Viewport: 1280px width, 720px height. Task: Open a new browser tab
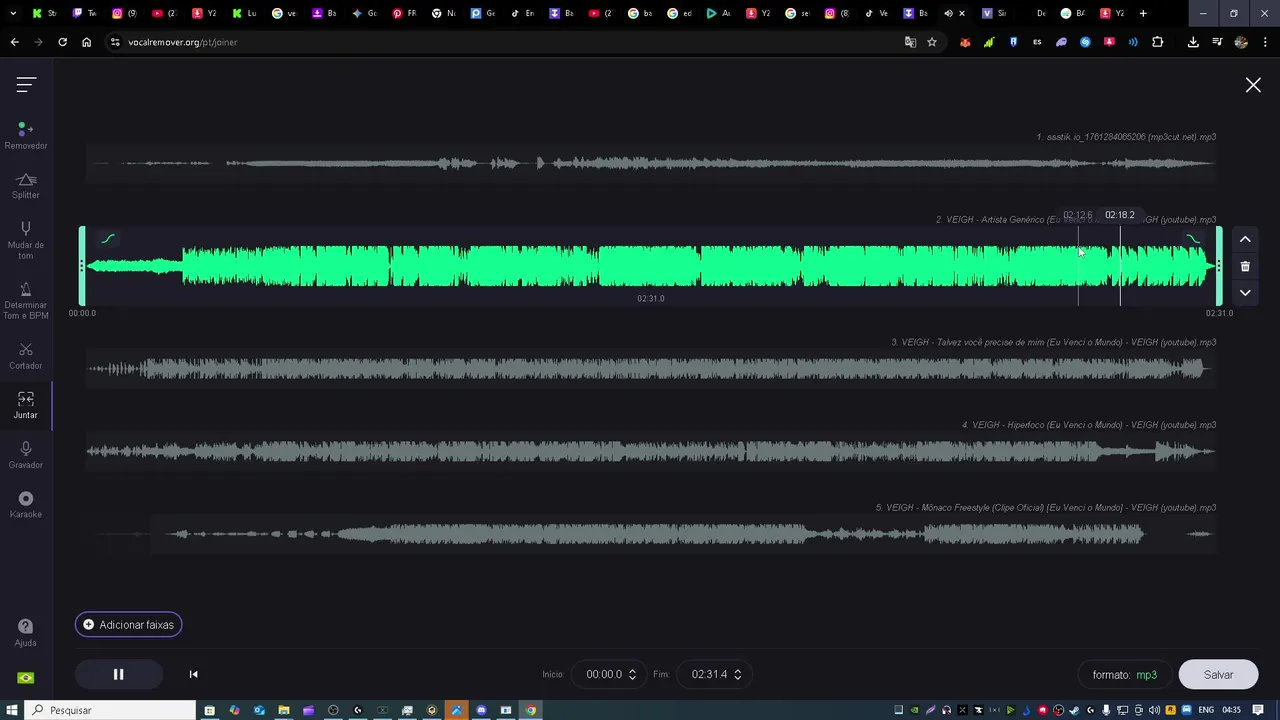tap(1143, 13)
